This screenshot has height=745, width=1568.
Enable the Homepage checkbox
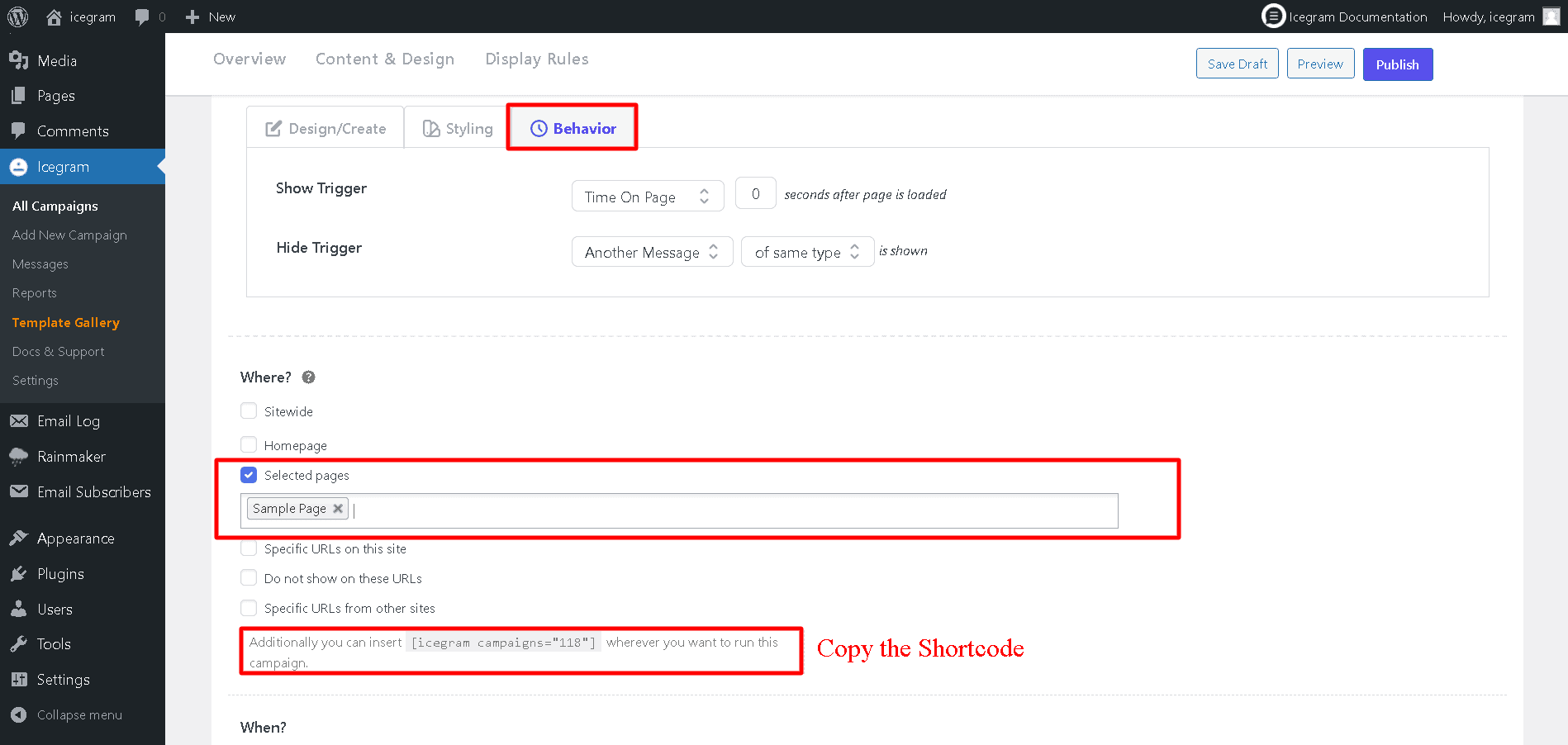pyautogui.click(x=249, y=444)
